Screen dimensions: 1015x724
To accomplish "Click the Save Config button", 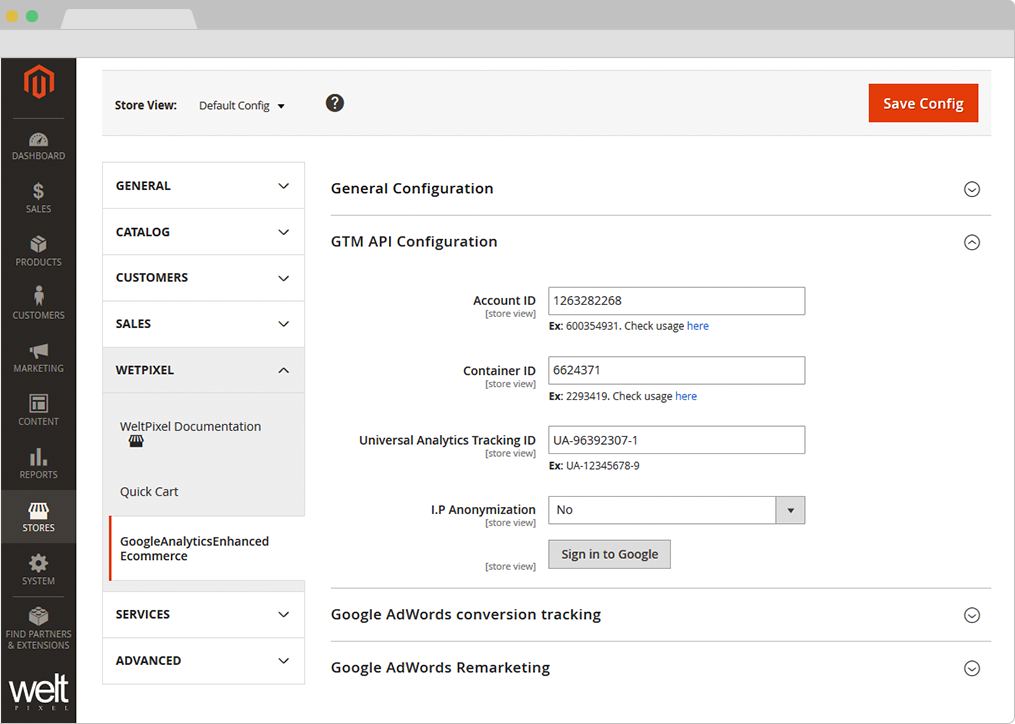I will pyautogui.click(x=923, y=103).
